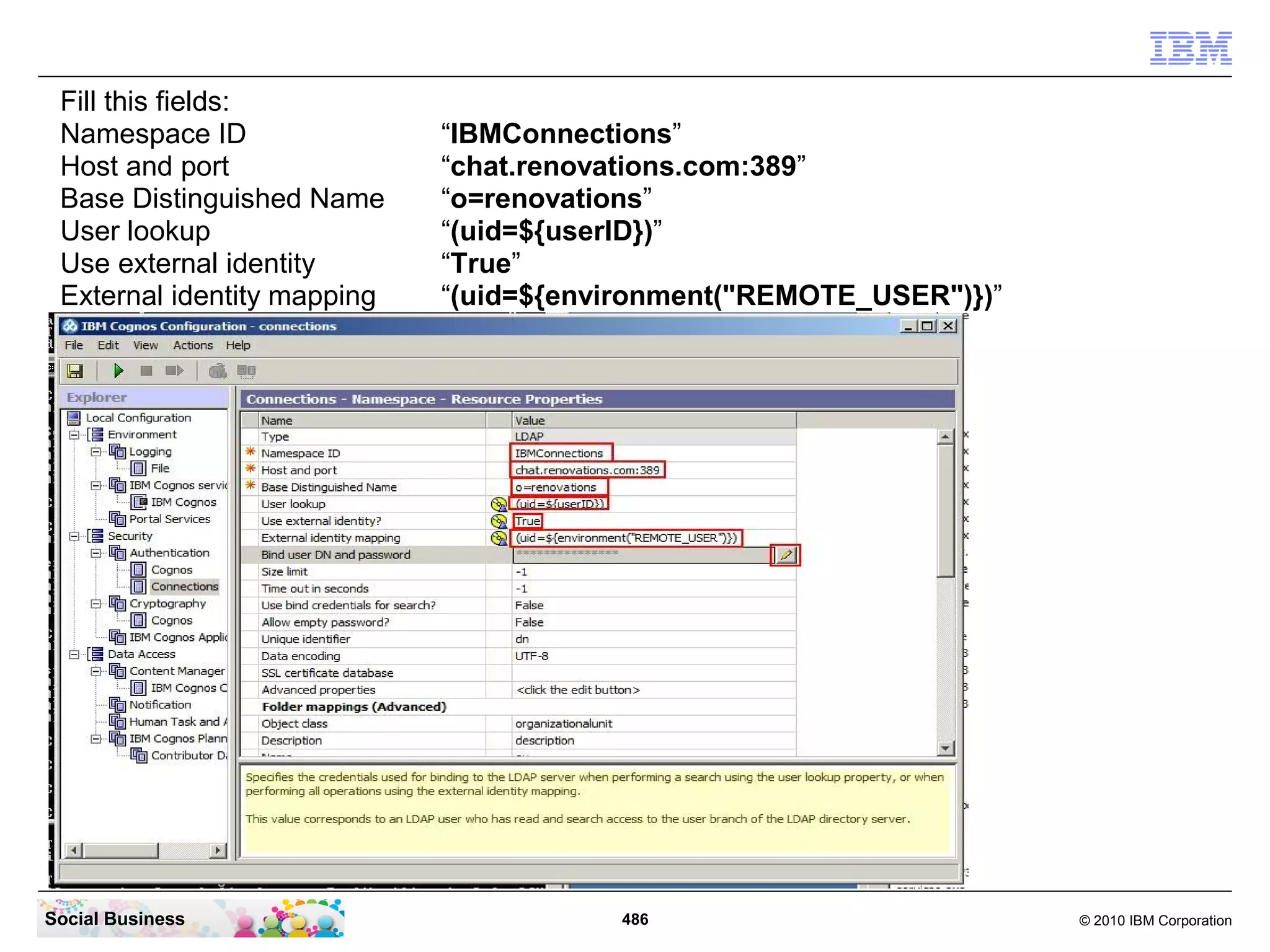Select File under Logging
Screen dimensions: 1270x952
[160, 469]
